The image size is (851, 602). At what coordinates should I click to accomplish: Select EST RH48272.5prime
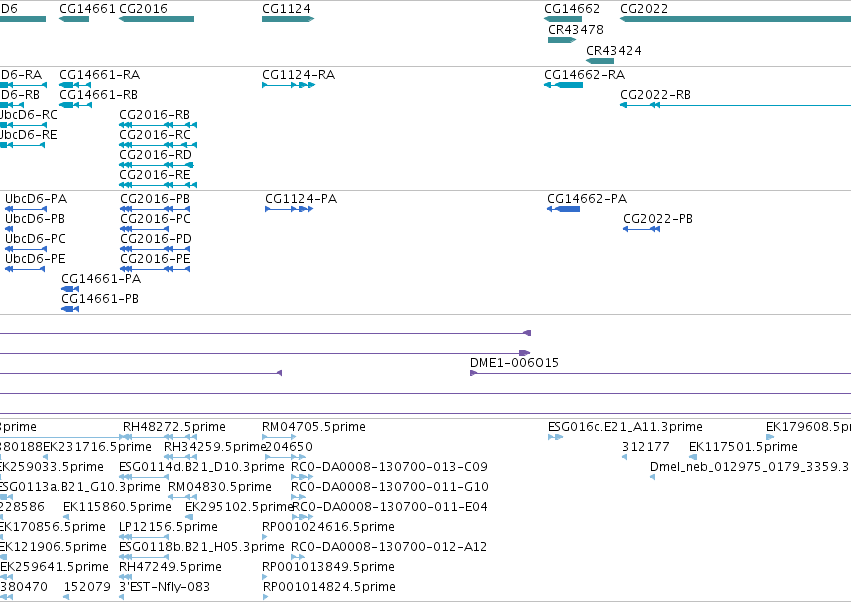click(x=174, y=427)
